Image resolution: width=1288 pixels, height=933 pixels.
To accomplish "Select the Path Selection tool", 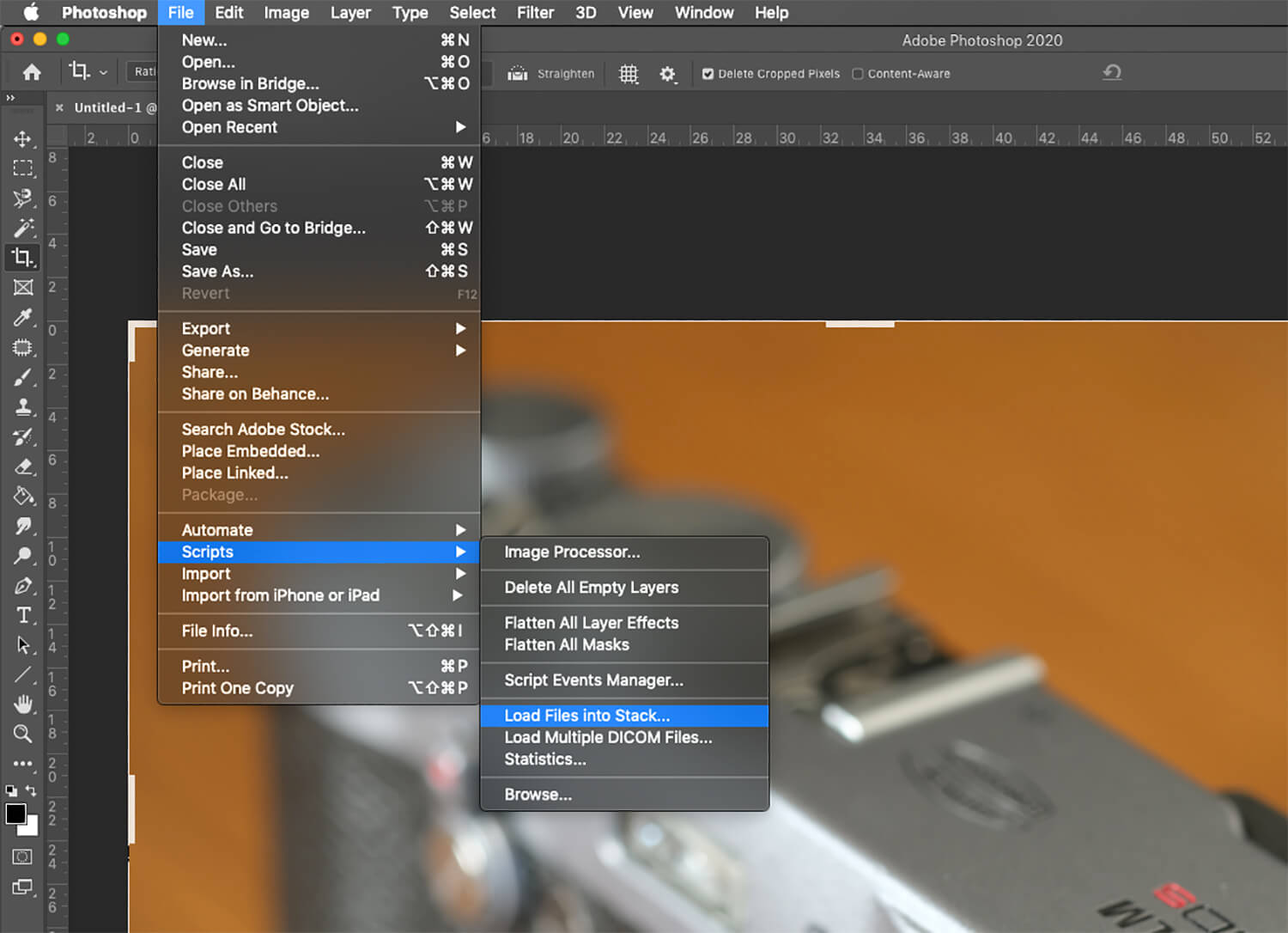I will tap(23, 644).
